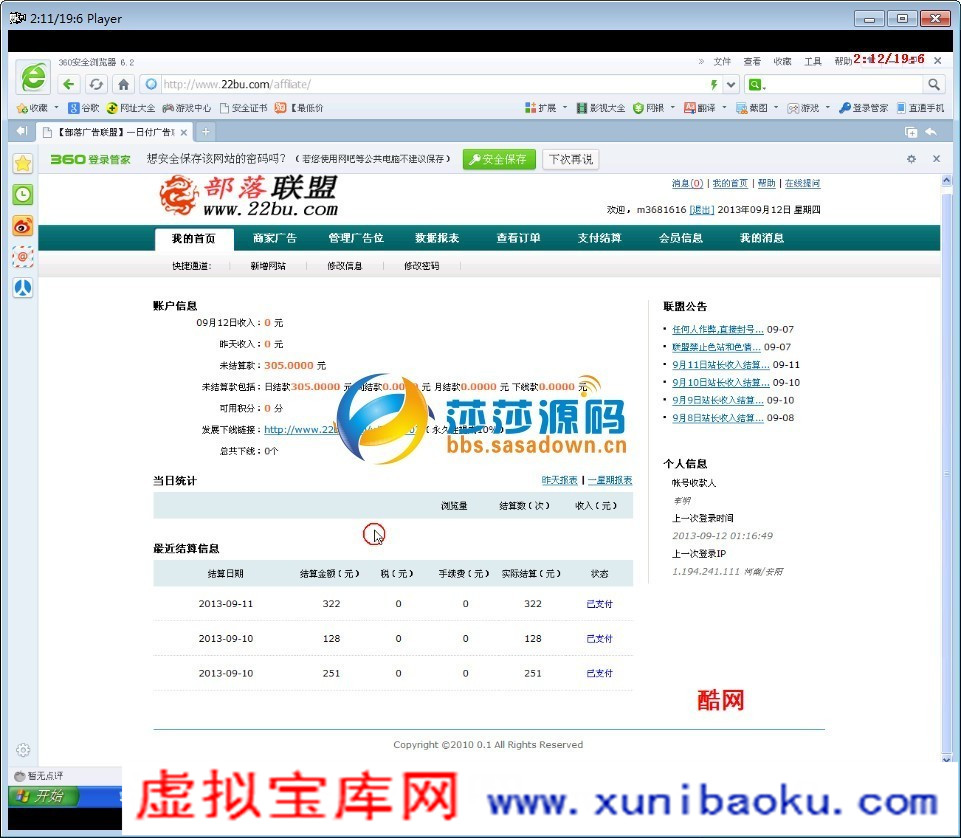Open the 数据报表 navigation tab
This screenshot has height=838, width=961.
pyautogui.click(x=437, y=238)
